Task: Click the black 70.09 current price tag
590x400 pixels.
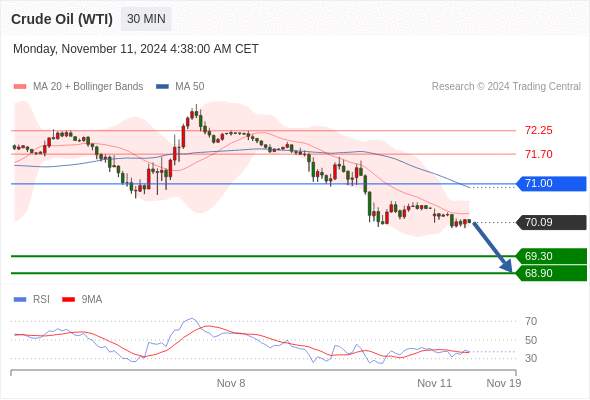Action: click(551, 222)
